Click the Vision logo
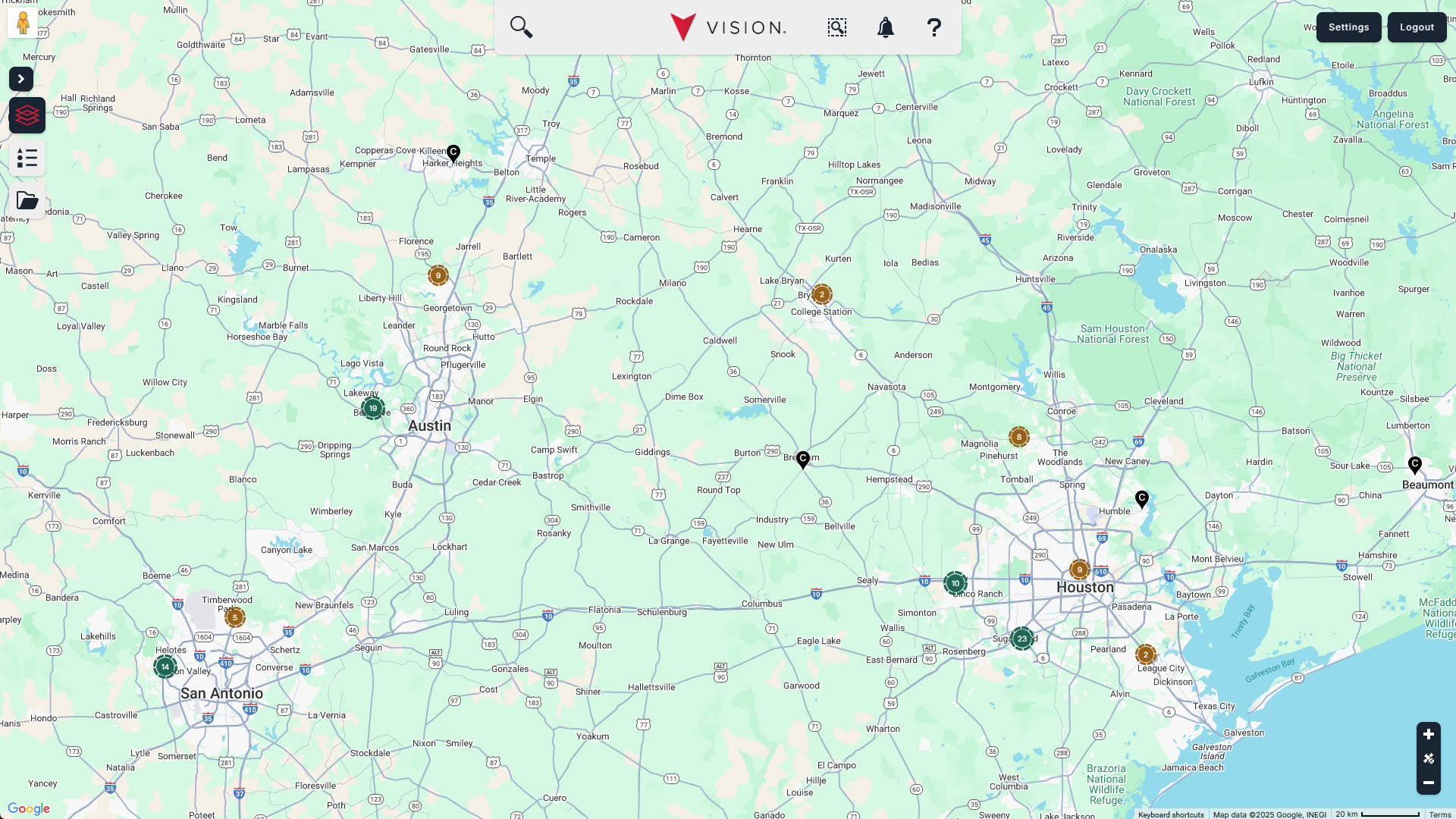The width and height of the screenshot is (1456, 819). 728,27
